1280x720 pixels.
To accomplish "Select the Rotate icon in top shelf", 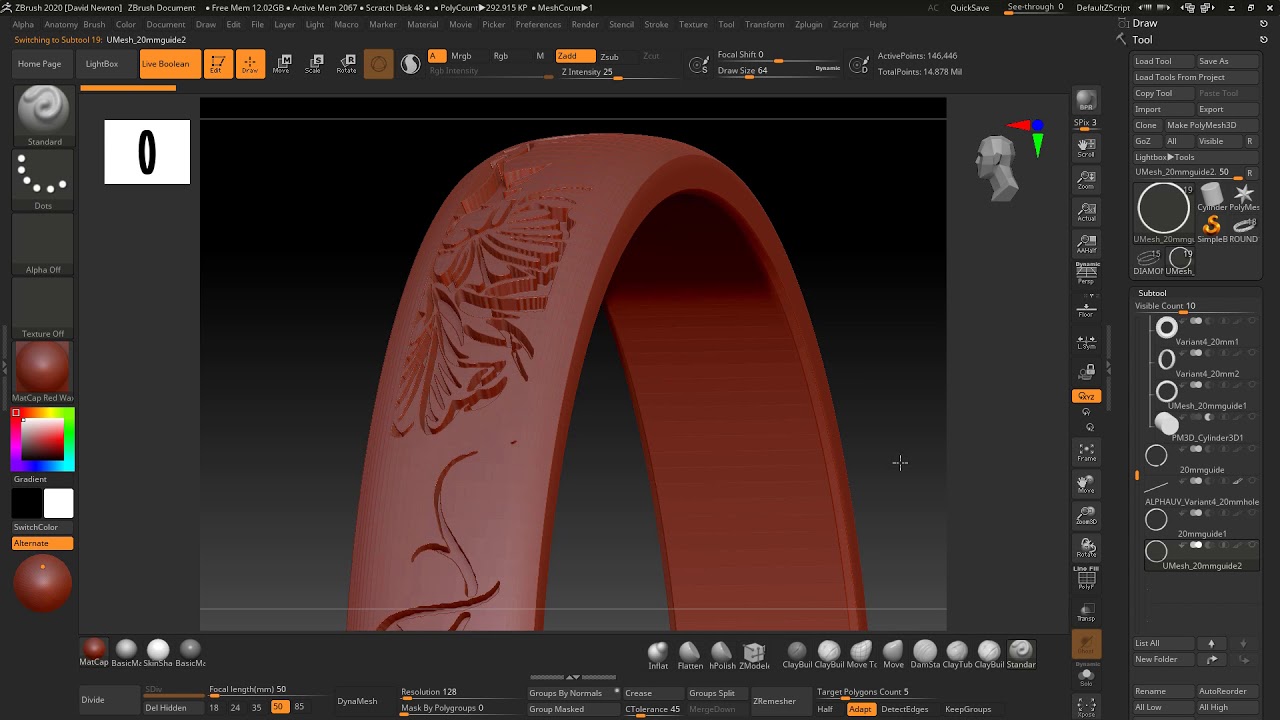I will 346,64.
